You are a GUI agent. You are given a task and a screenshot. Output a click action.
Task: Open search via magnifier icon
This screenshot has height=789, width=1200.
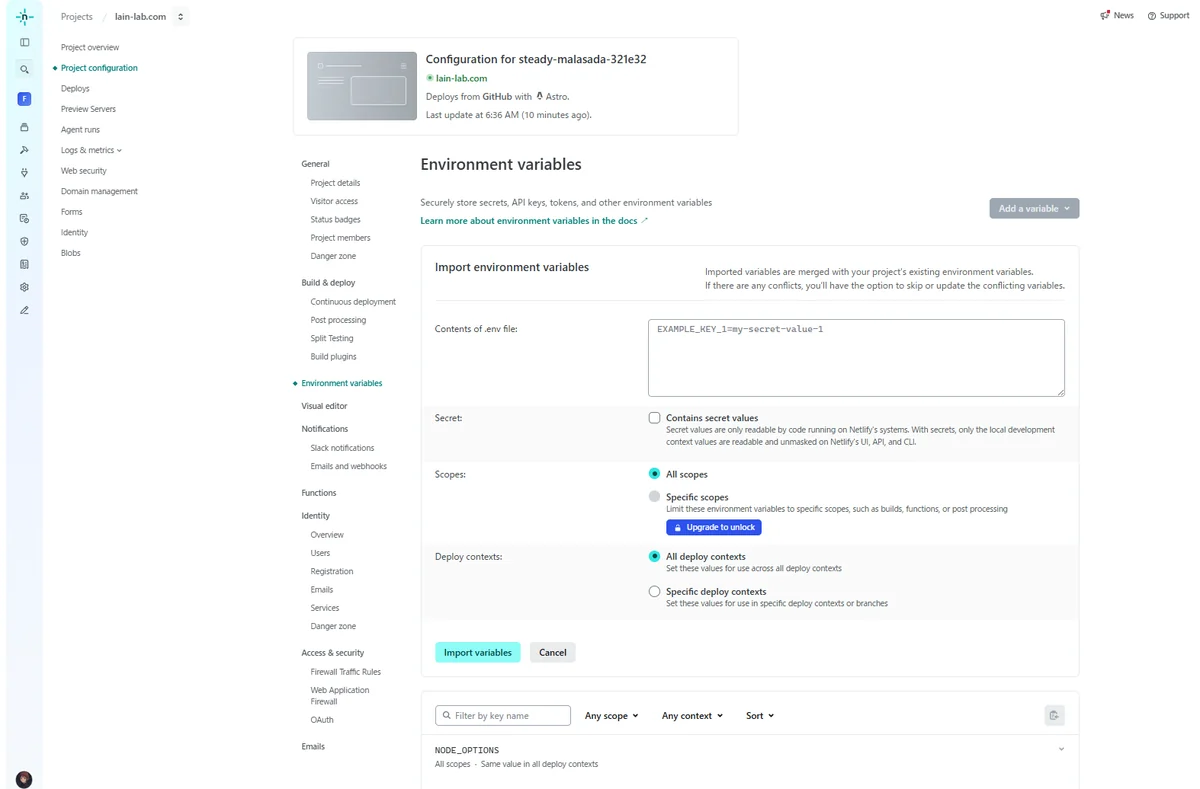pos(24,70)
